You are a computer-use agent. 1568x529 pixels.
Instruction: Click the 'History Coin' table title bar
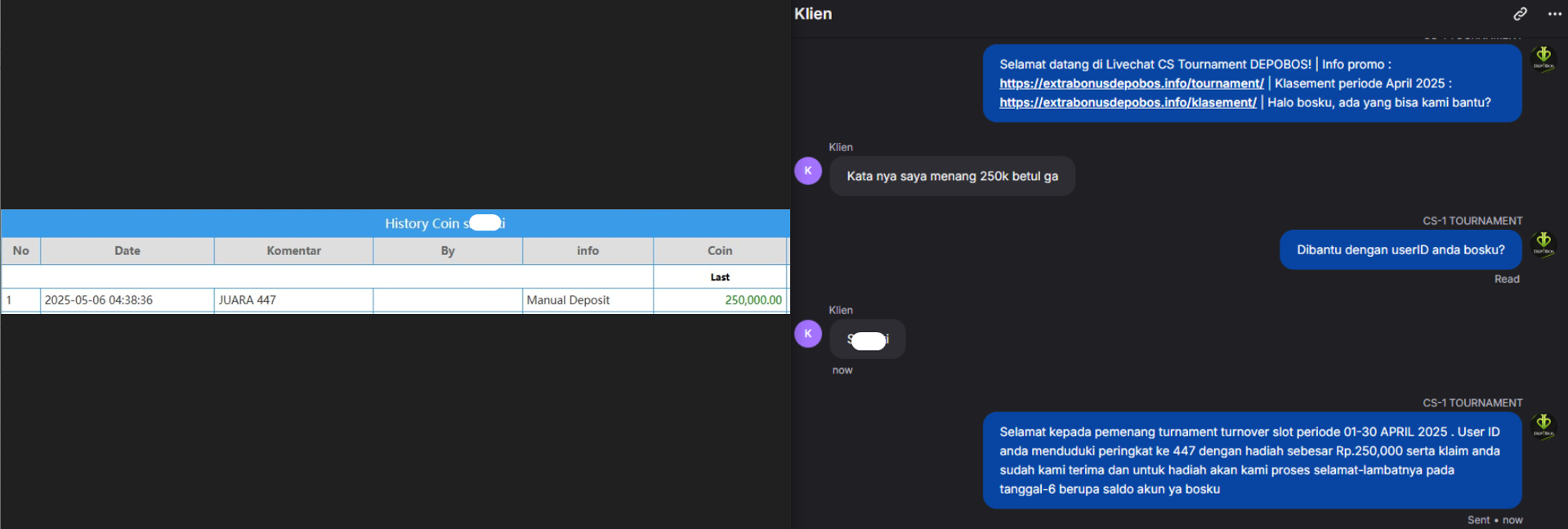395,223
